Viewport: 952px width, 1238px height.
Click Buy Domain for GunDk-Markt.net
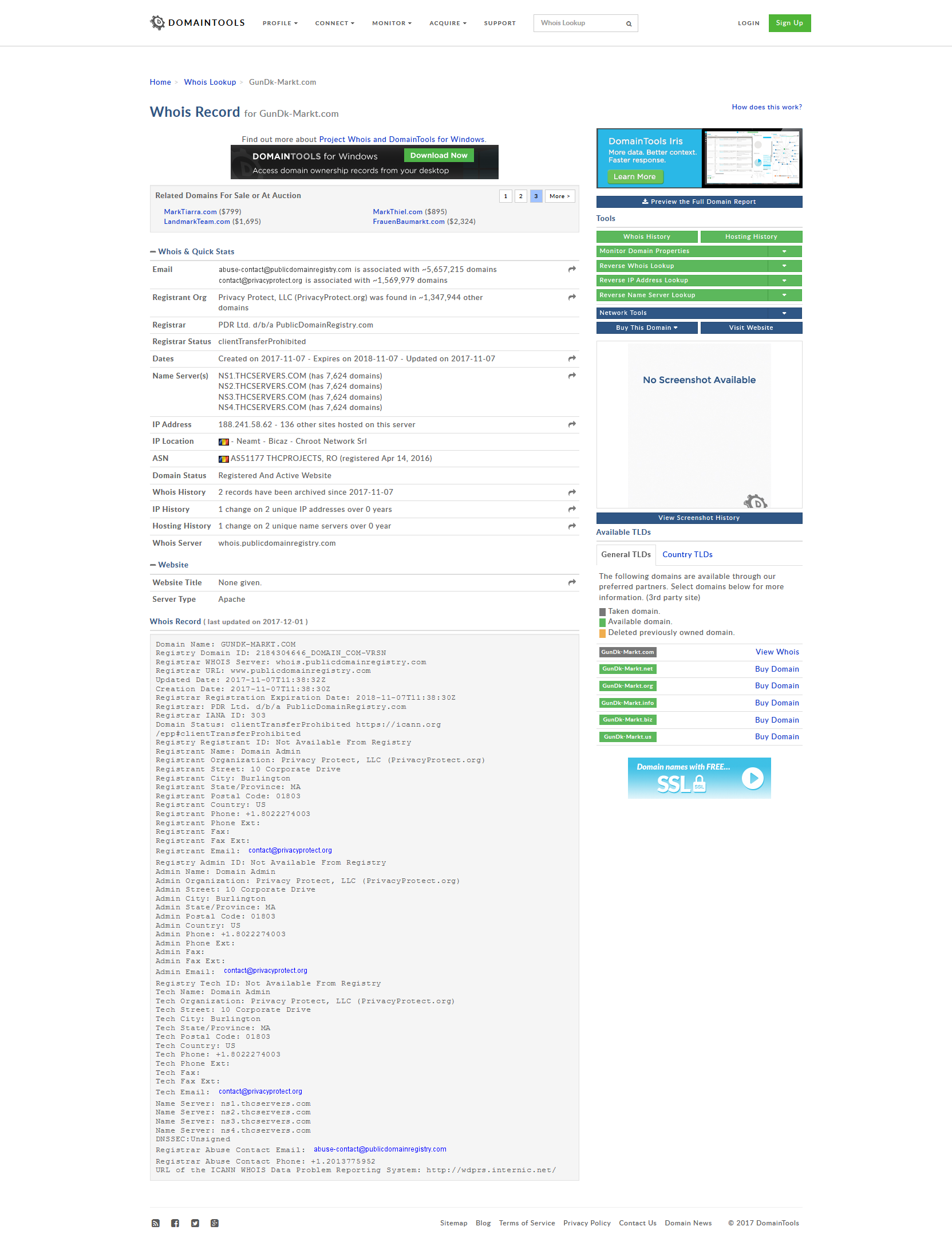click(x=777, y=669)
